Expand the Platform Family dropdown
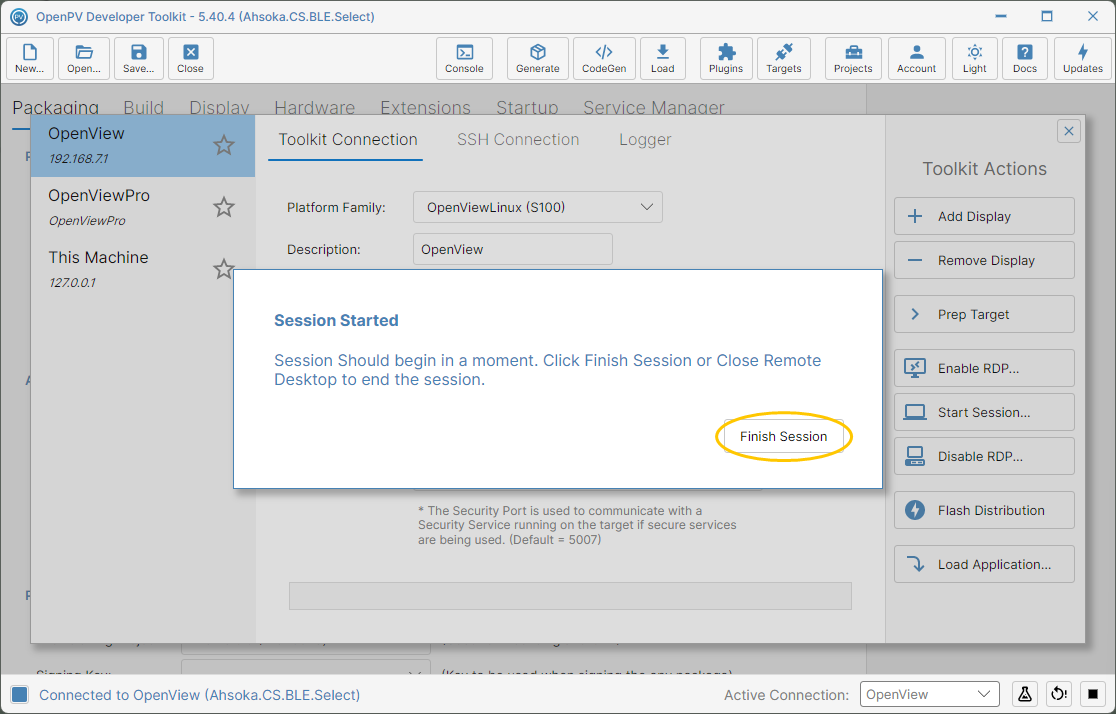The width and height of the screenshot is (1116, 714). (x=537, y=207)
